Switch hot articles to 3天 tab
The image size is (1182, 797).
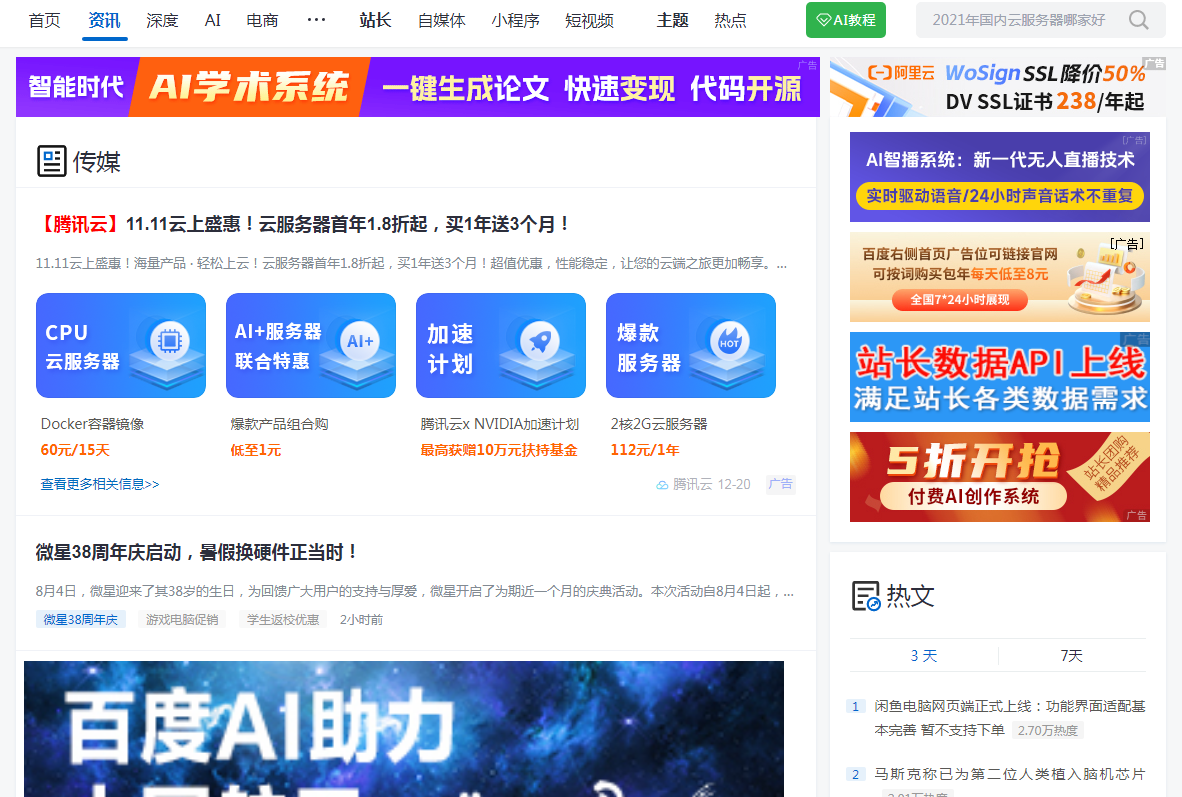[x=923, y=655]
